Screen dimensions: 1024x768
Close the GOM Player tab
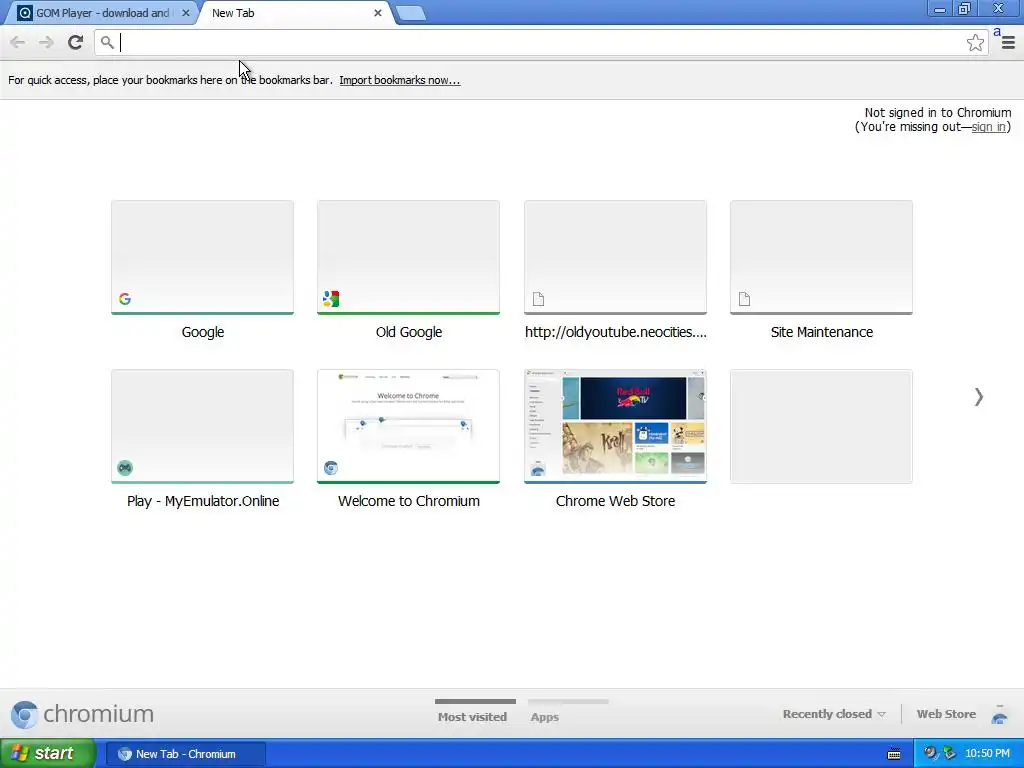(185, 13)
